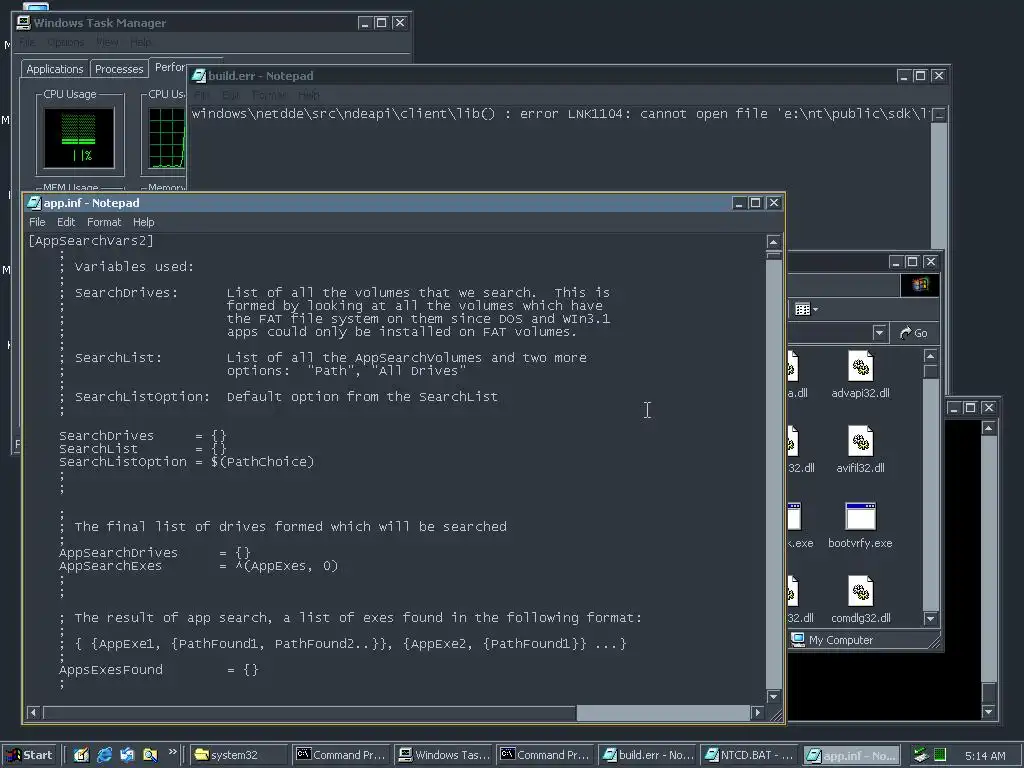Click scroll up arrow in Command Prompt window
The height and width of the screenshot is (768, 1024).
pos(989,428)
